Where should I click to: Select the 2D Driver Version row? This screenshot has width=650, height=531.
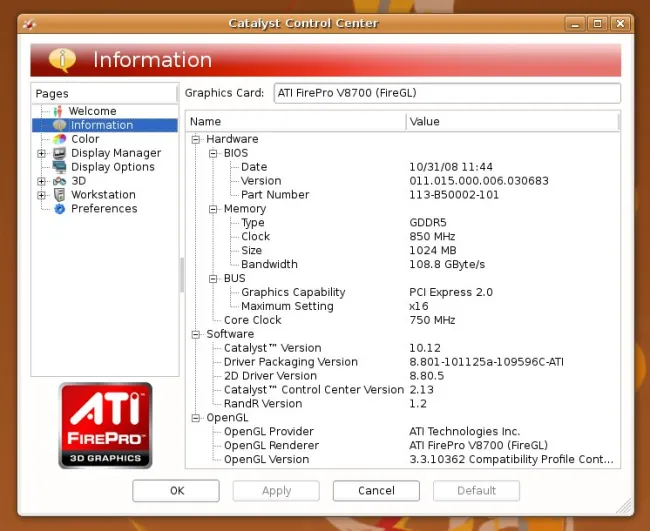click(402, 376)
